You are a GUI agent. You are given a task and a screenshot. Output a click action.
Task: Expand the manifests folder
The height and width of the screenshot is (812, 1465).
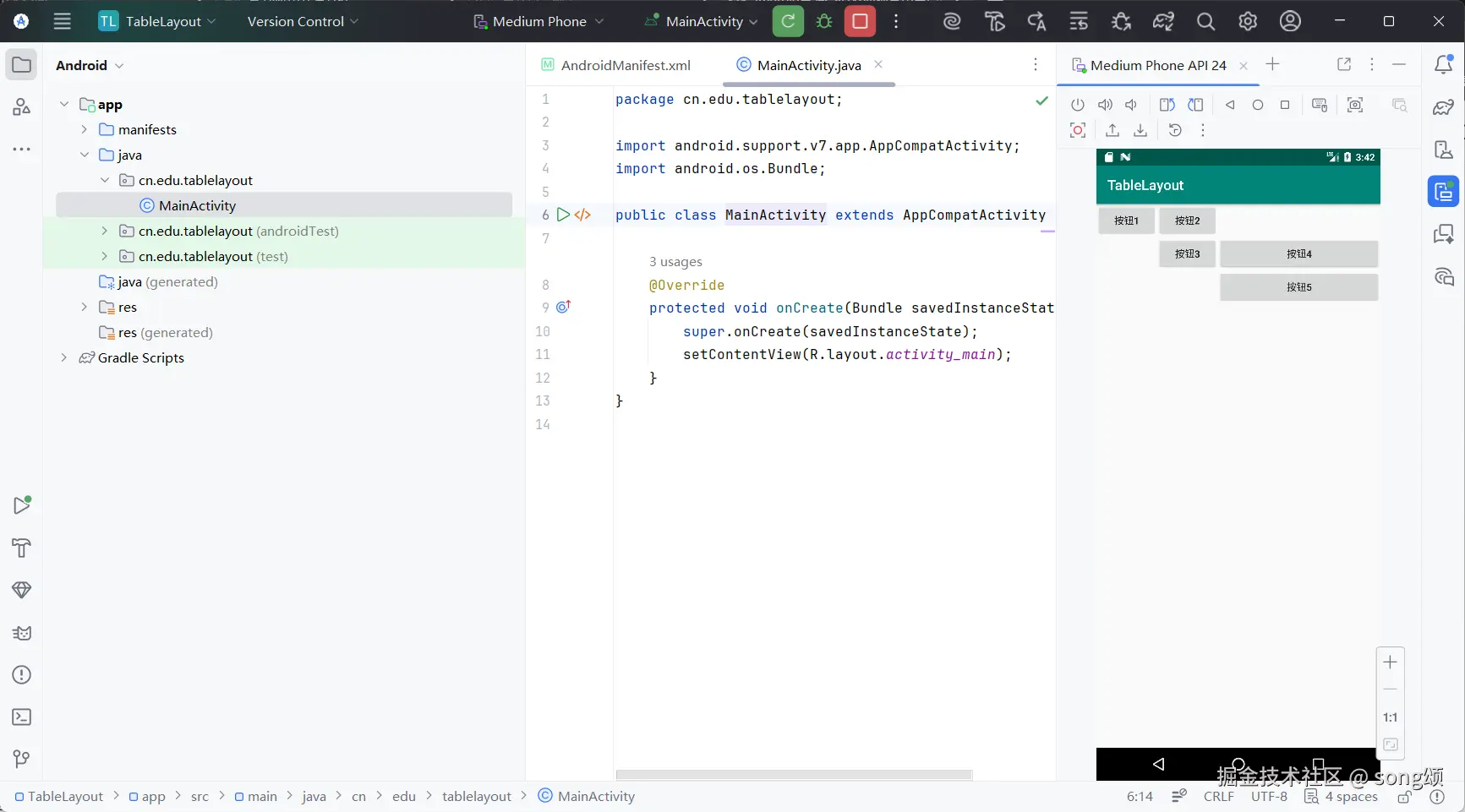coord(84,129)
